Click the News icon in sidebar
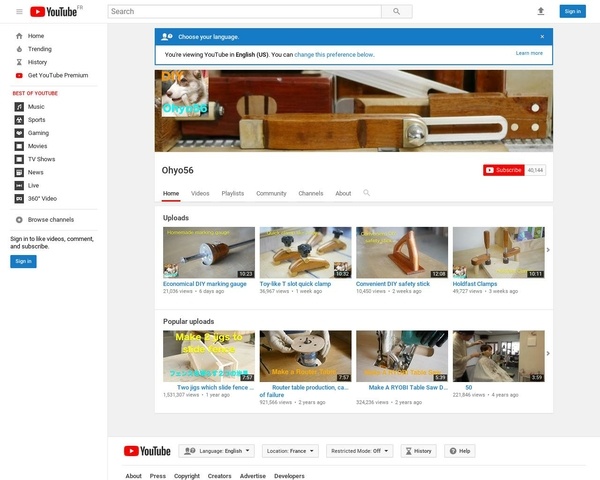600x480 pixels. 19,172
